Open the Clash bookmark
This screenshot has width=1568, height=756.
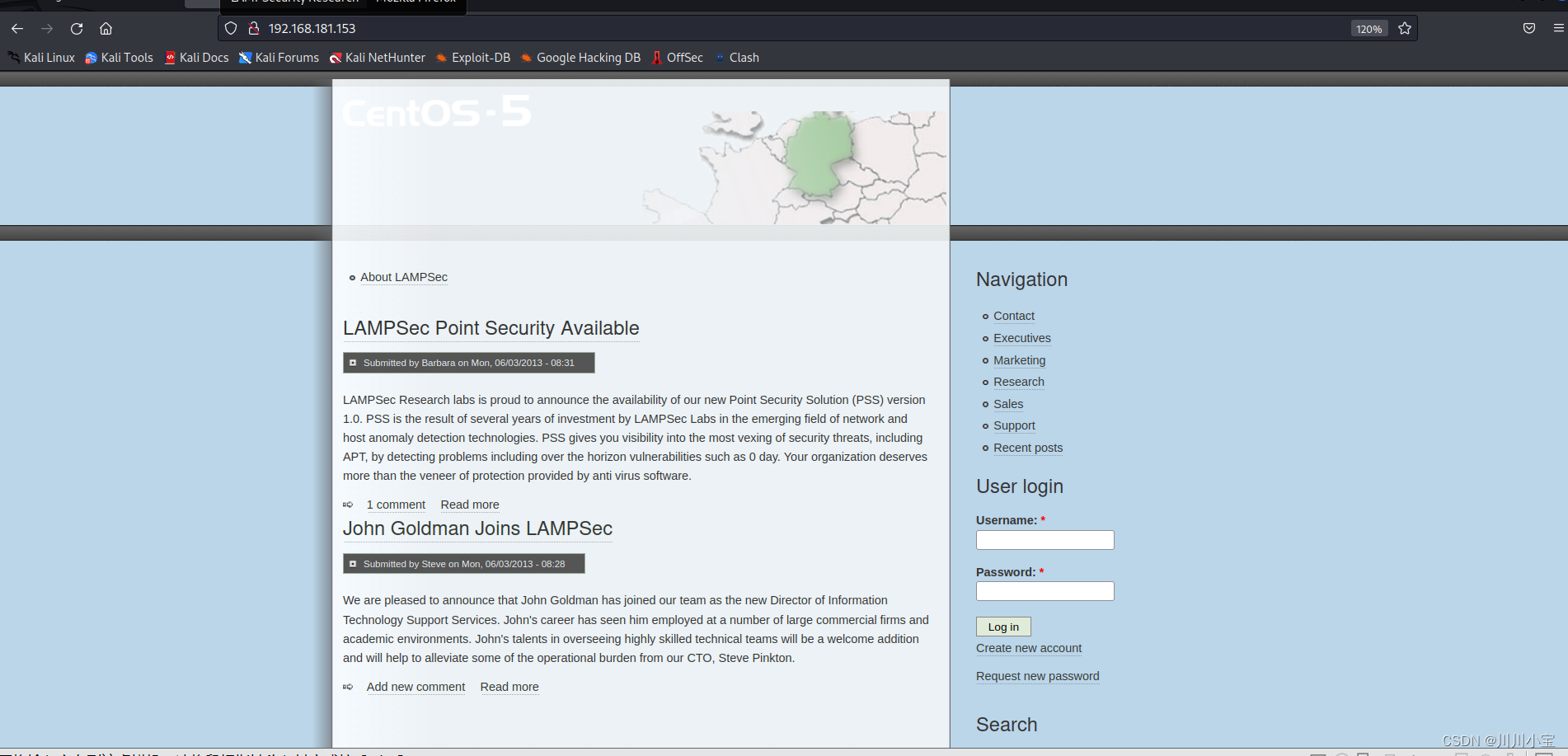tap(736, 58)
